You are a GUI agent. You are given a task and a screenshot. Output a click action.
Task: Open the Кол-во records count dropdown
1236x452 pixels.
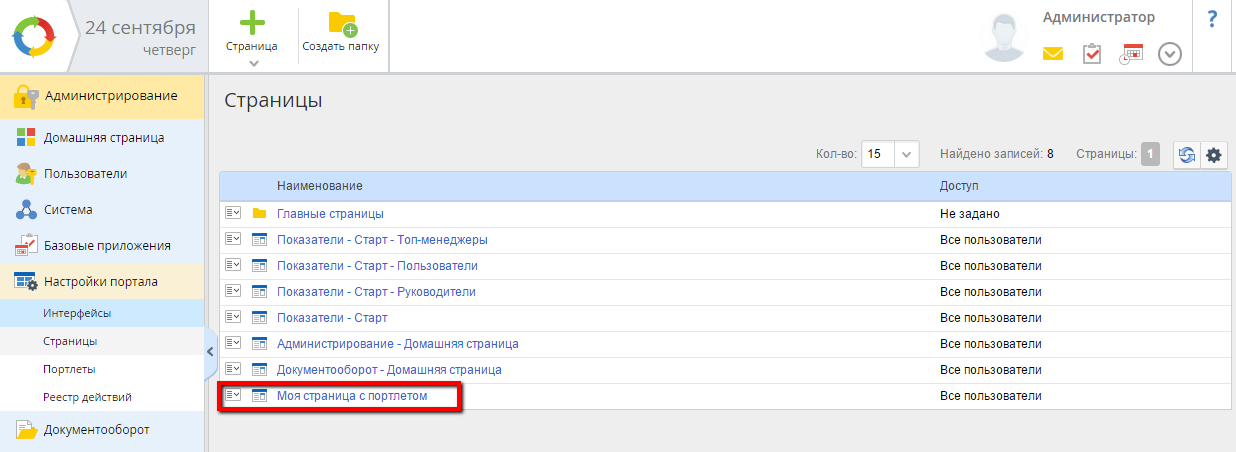click(x=906, y=155)
